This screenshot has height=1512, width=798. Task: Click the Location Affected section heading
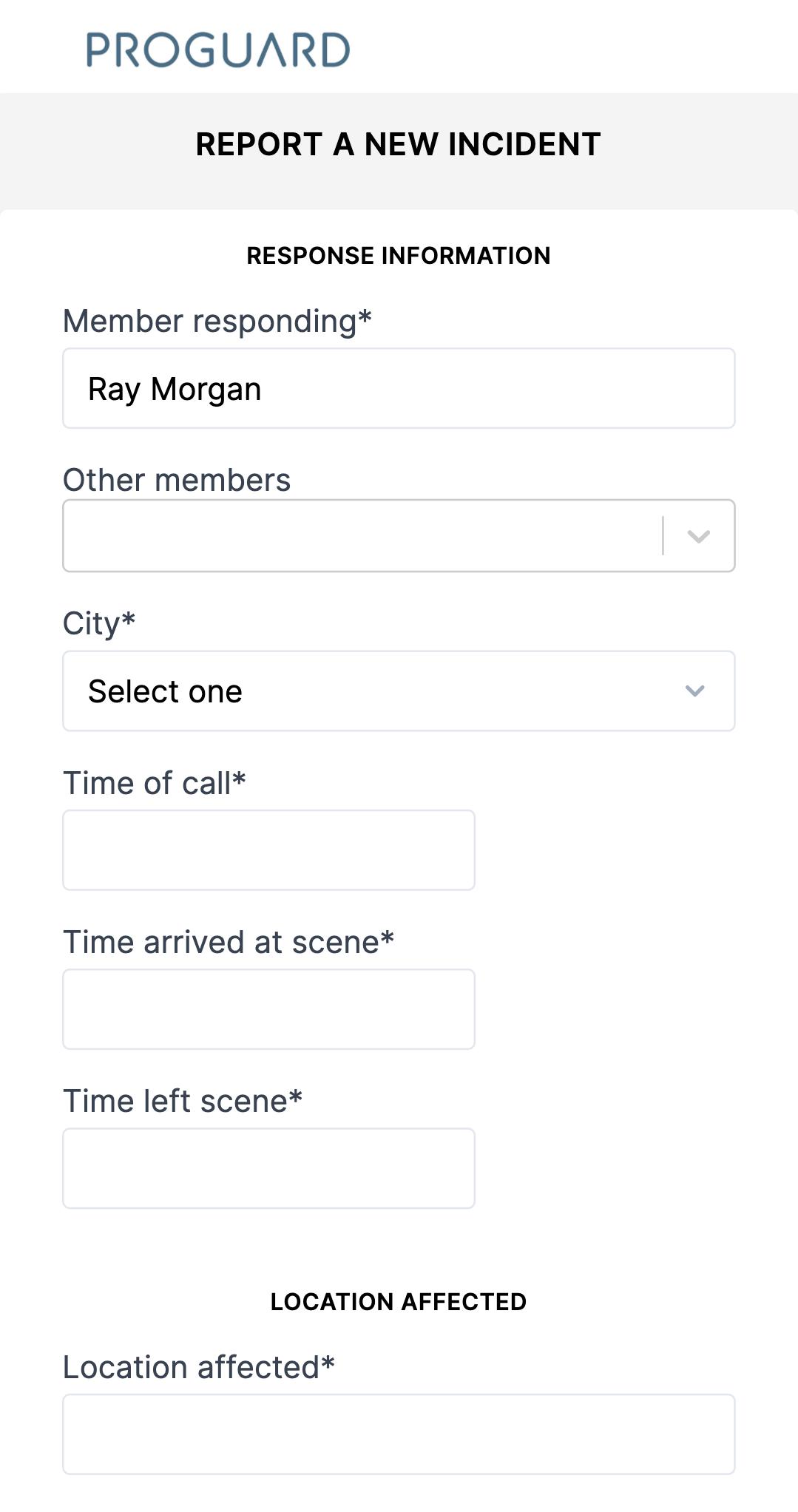point(399,1302)
